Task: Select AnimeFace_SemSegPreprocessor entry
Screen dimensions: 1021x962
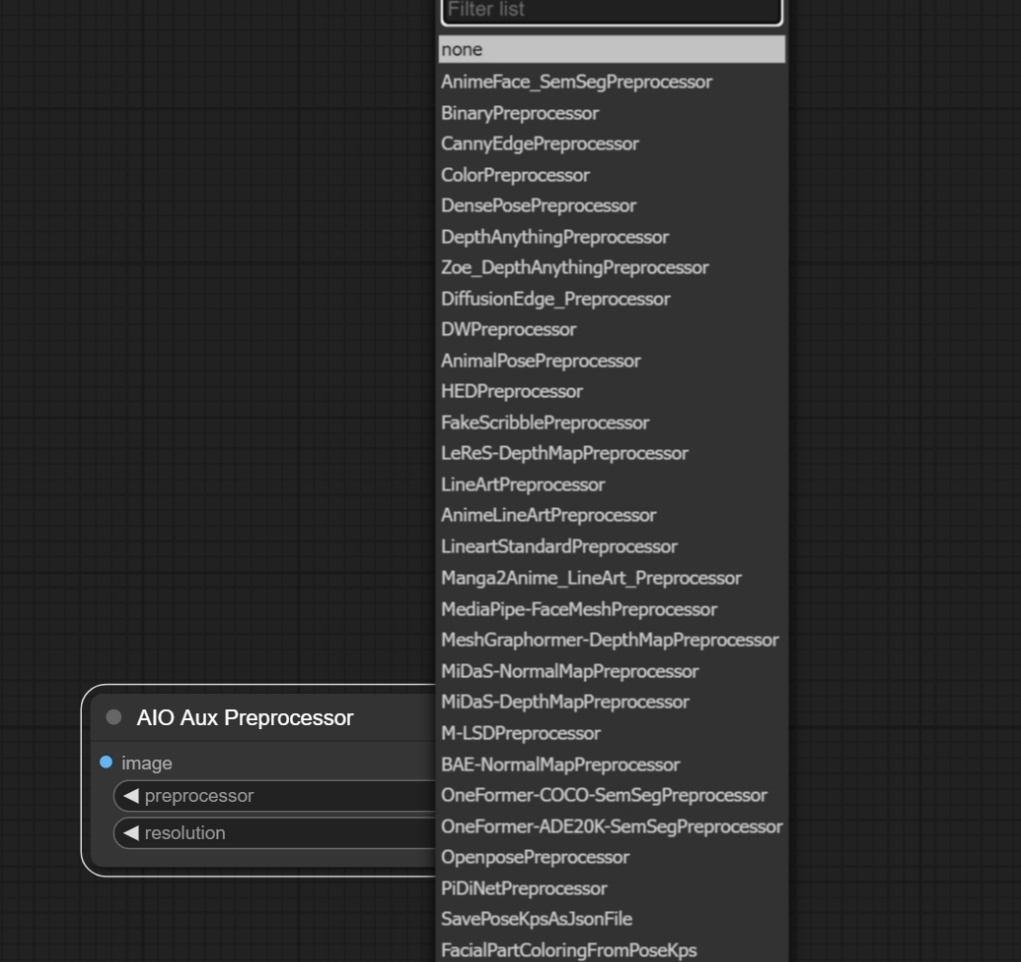Action: click(577, 82)
